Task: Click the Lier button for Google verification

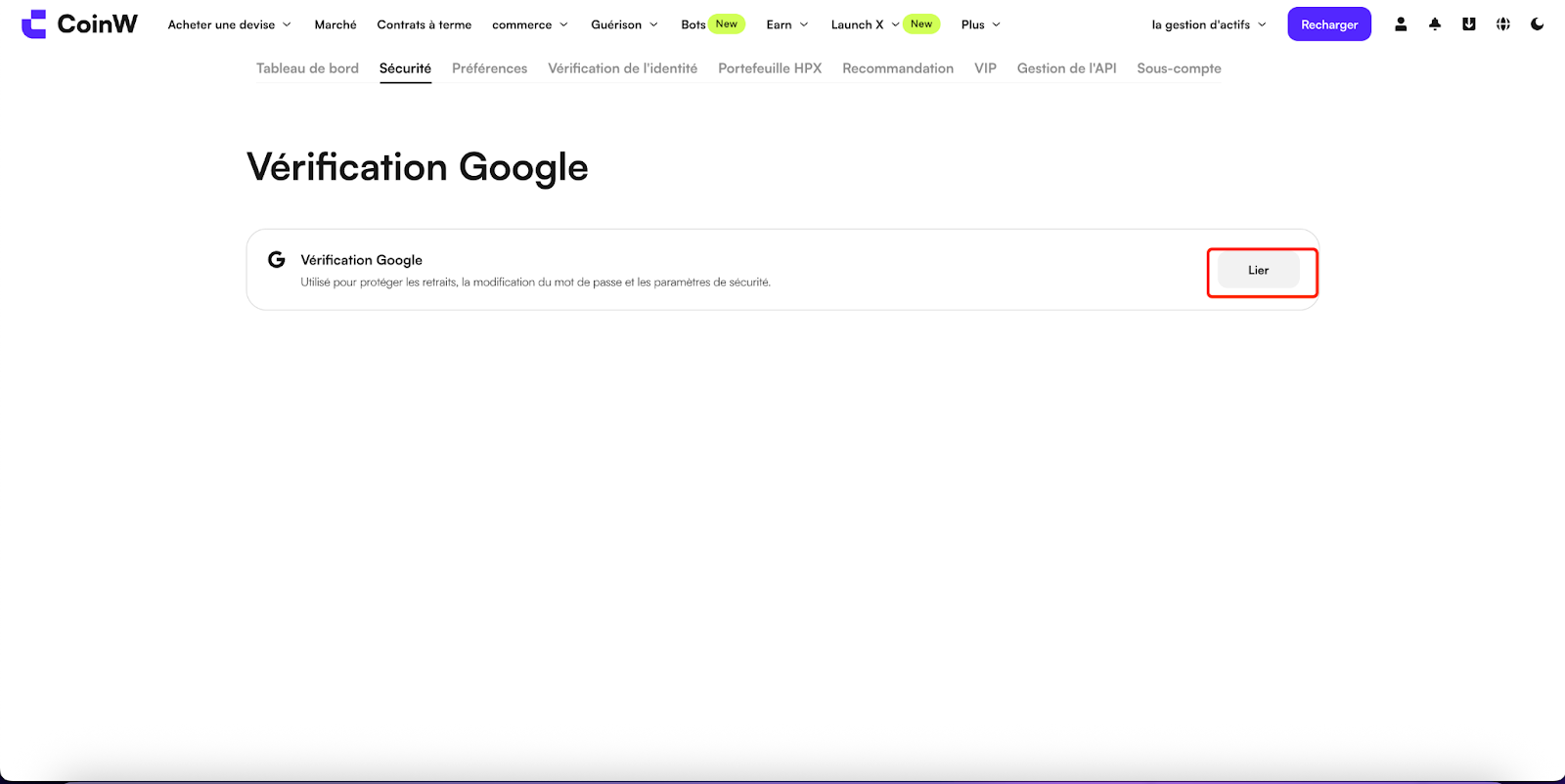Action: [x=1259, y=270]
